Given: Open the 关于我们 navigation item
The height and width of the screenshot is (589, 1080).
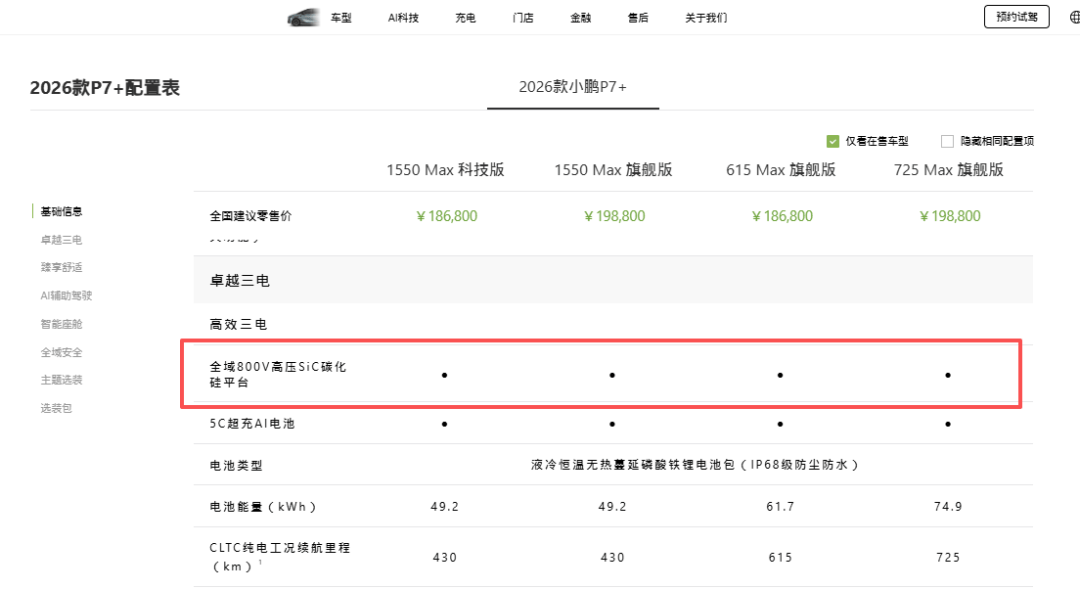Looking at the screenshot, I should click(x=706, y=18).
